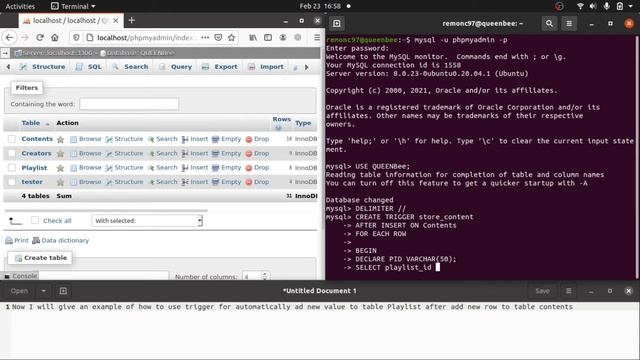Search within the Creators table

[x=162, y=153]
